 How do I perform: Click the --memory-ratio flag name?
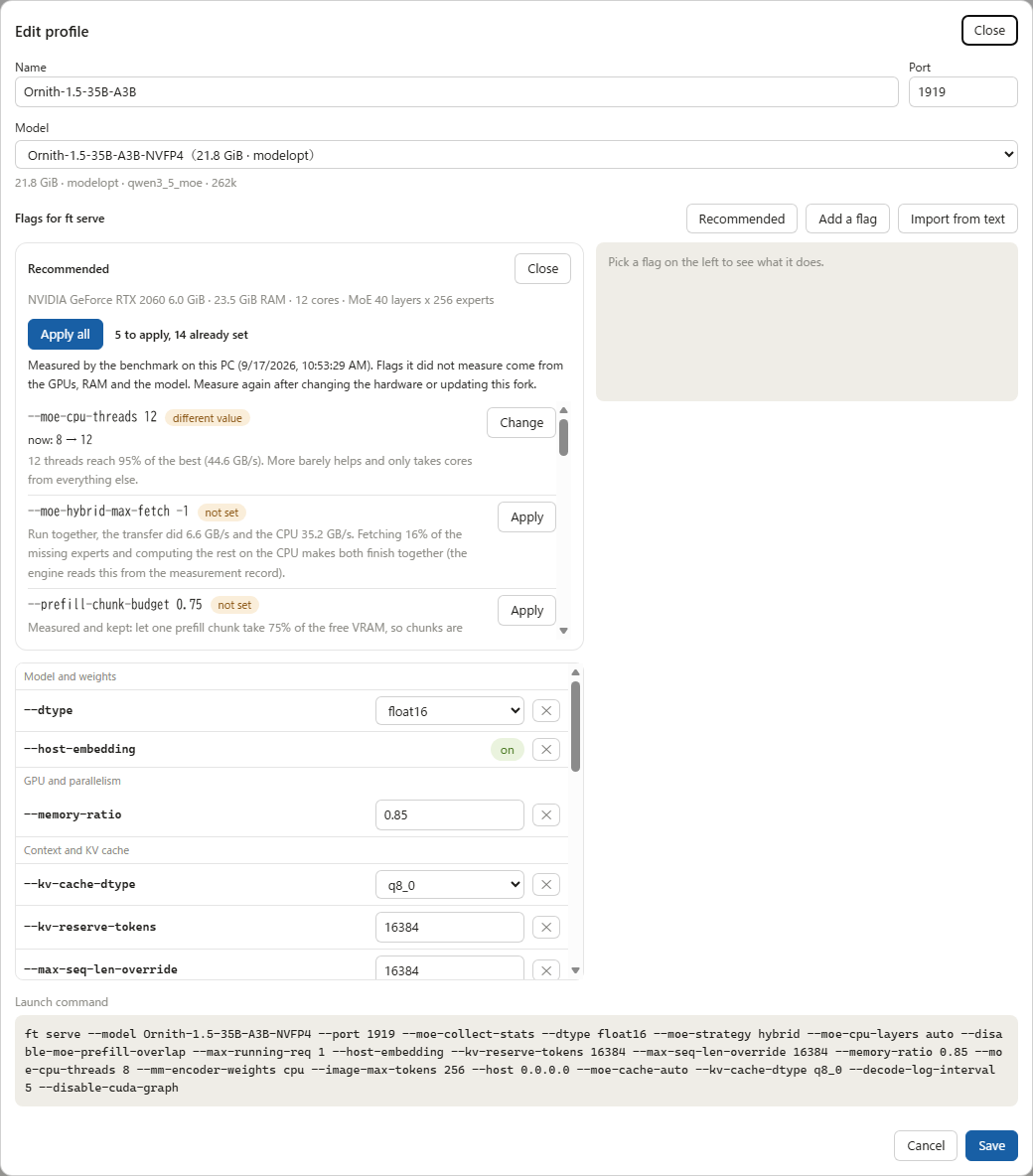73,814
